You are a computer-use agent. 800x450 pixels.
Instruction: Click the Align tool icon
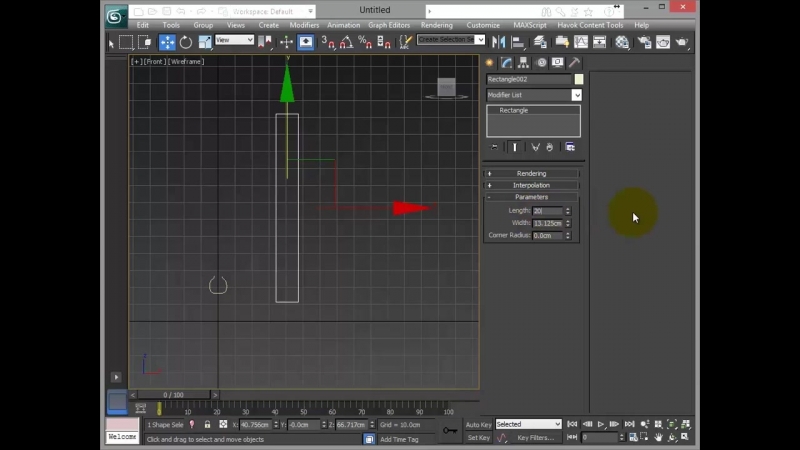(x=518, y=42)
